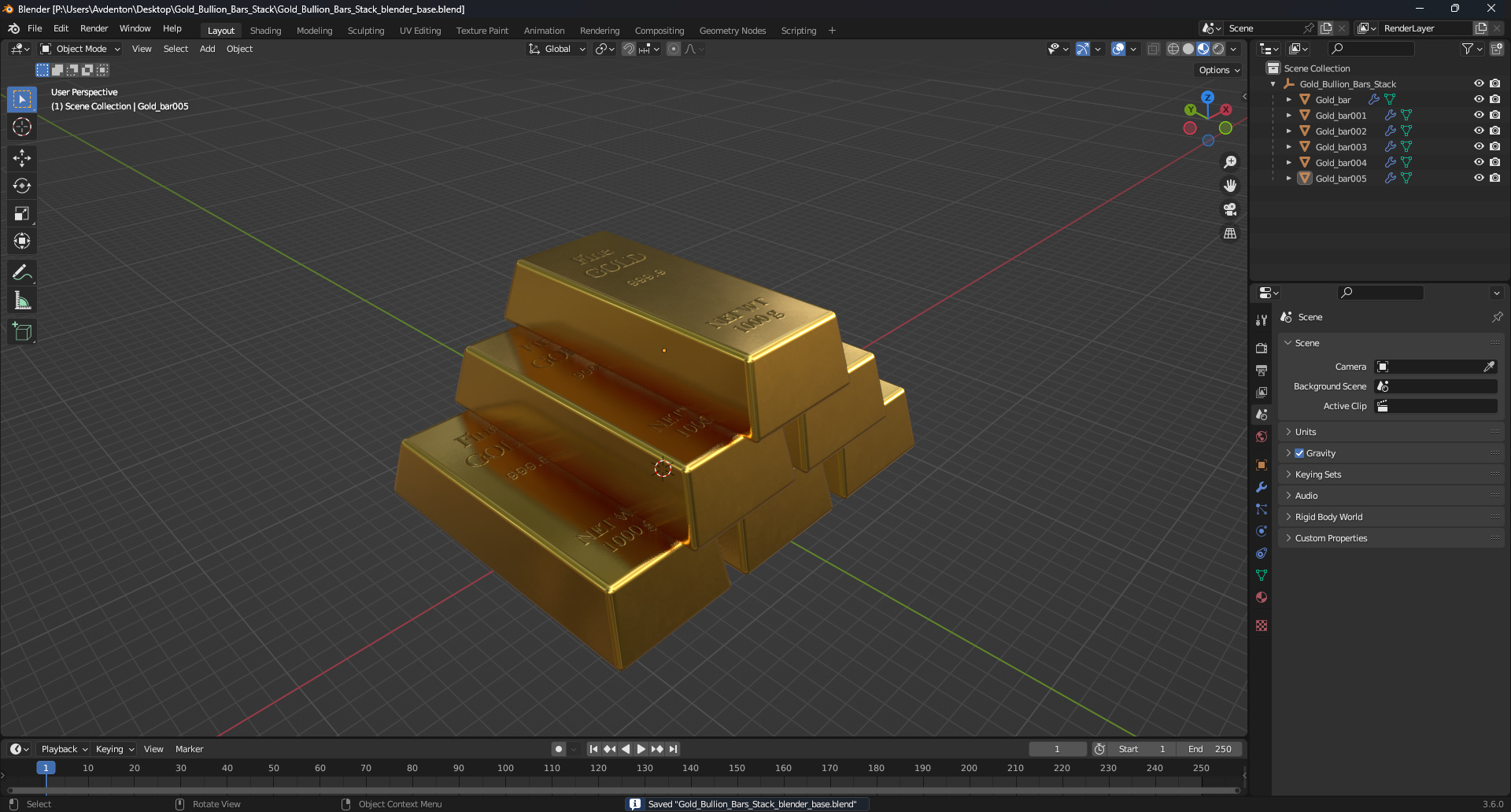The height and width of the screenshot is (812, 1511).
Task: Open the Particles properties tab
Action: [x=1262, y=509]
